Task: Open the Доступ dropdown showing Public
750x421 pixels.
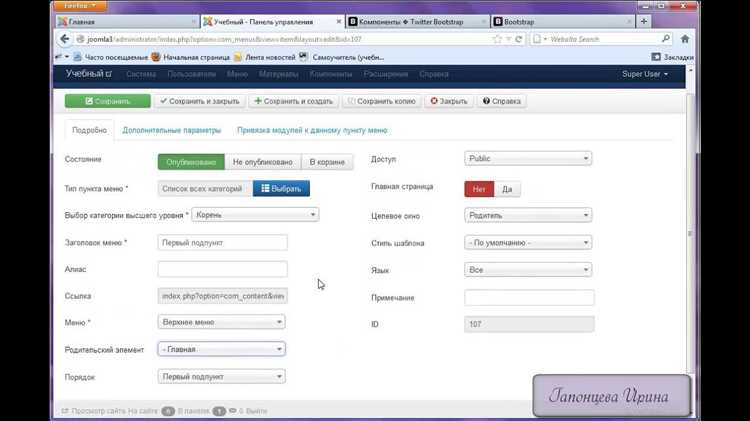Action: click(528, 158)
